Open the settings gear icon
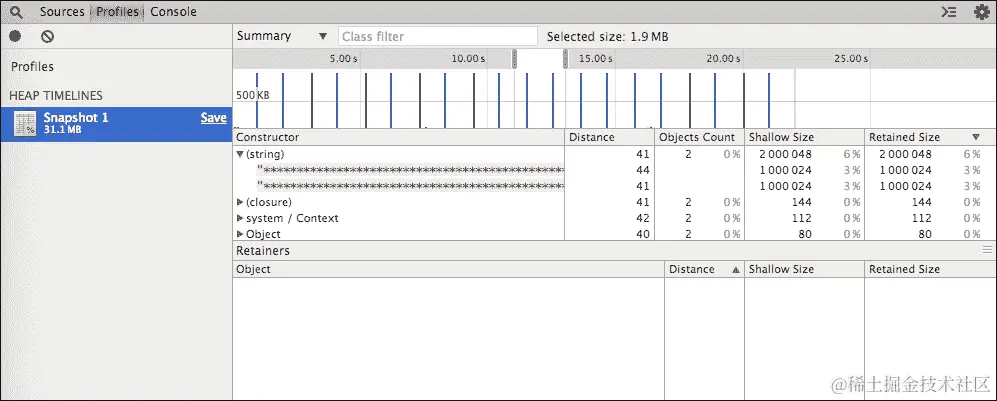The height and width of the screenshot is (401, 997). (982, 11)
